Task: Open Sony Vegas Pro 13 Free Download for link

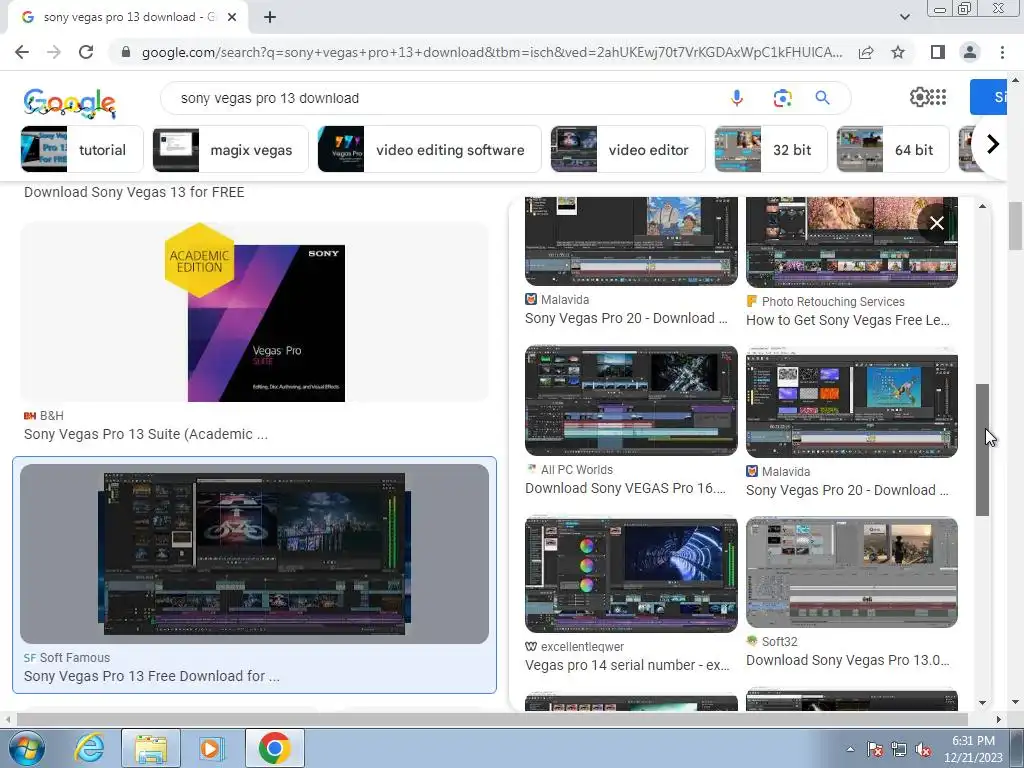Action: 152,676
